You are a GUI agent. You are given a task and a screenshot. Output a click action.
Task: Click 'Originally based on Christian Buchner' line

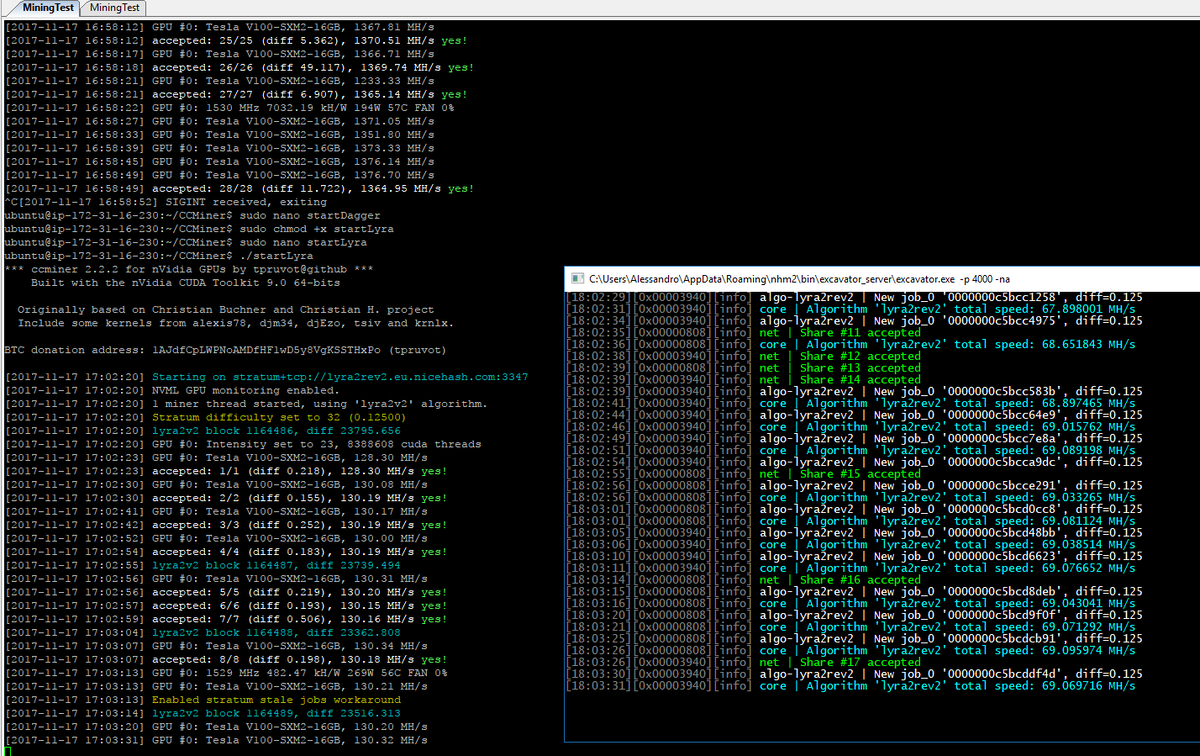tap(226, 309)
